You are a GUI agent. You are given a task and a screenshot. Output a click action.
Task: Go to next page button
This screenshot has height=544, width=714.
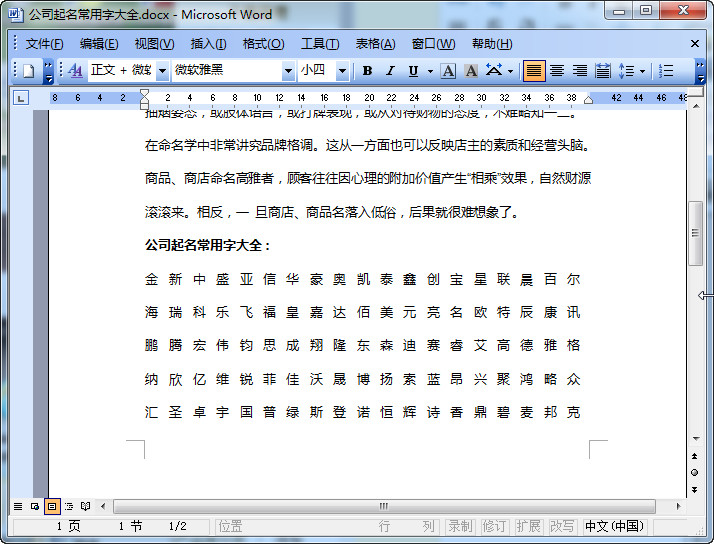694,490
